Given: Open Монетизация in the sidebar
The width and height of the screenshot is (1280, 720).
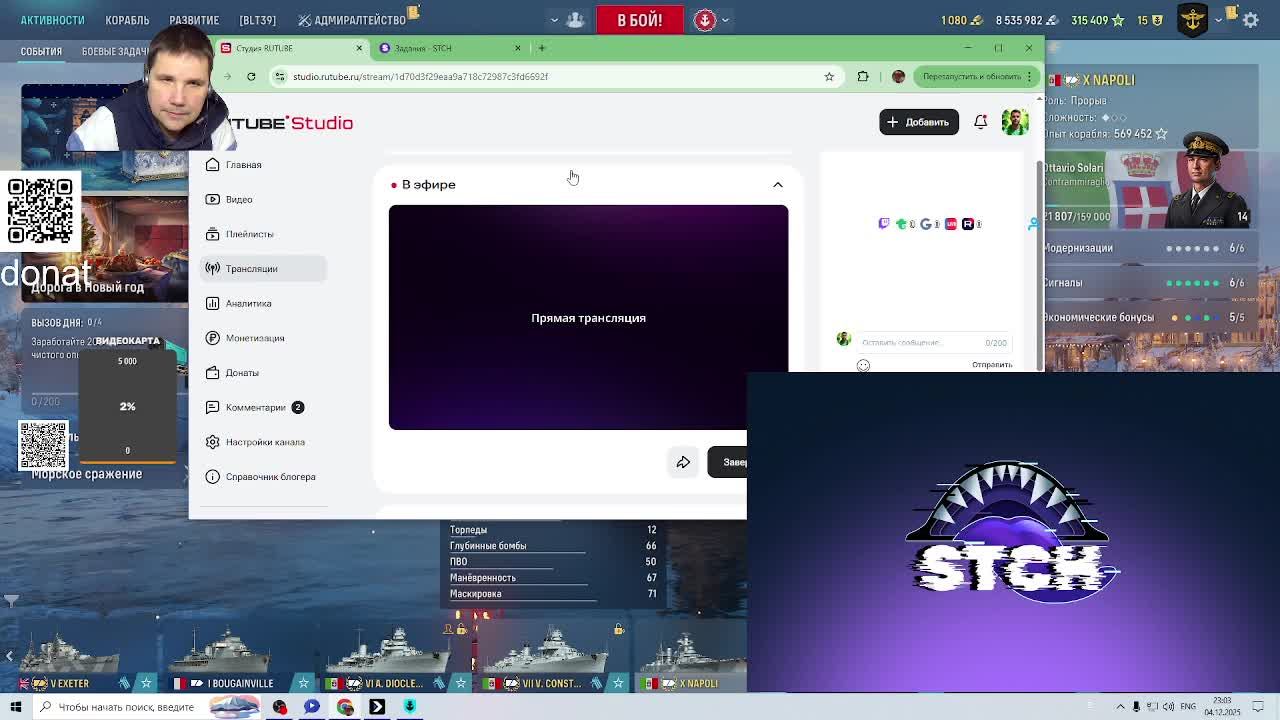Looking at the screenshot, I should [262, 338].
